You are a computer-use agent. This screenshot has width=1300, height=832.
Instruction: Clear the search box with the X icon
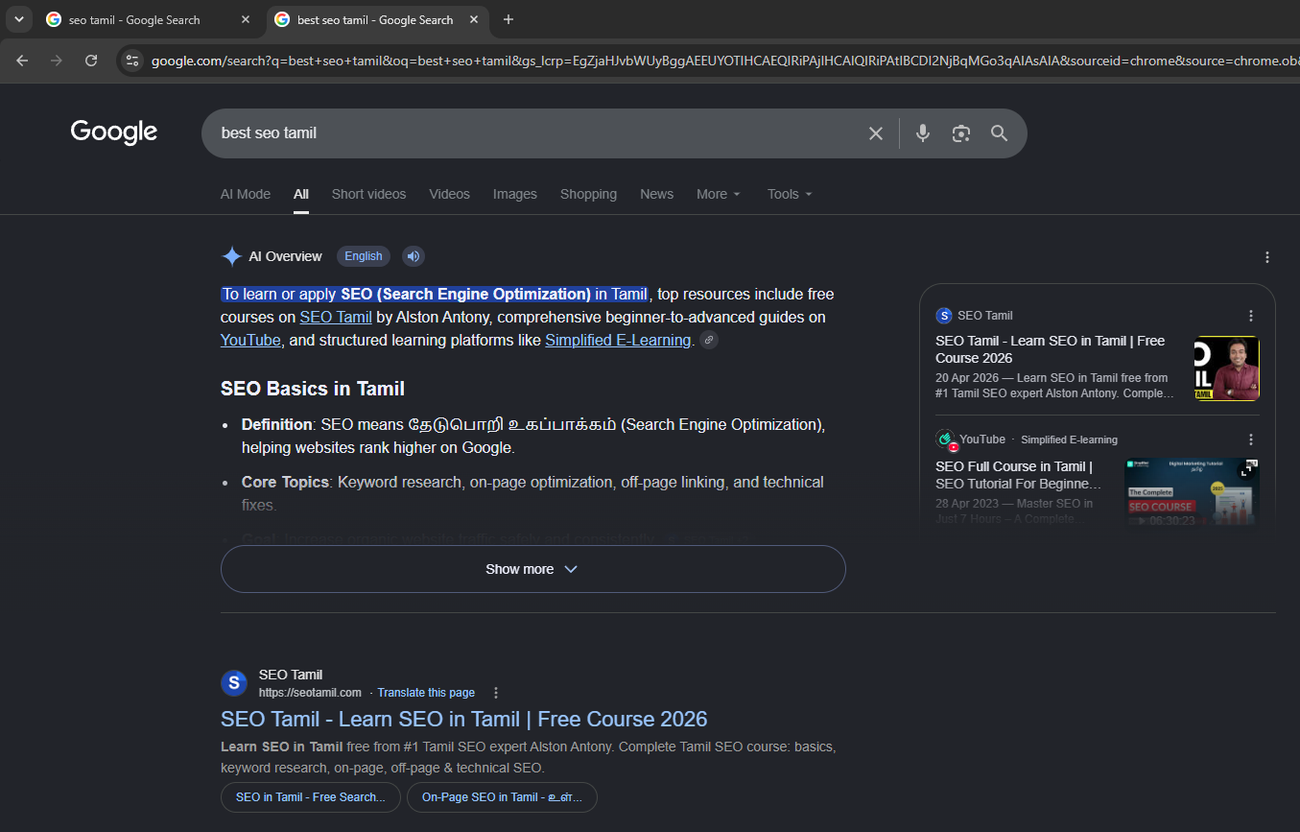pos(876,133)
